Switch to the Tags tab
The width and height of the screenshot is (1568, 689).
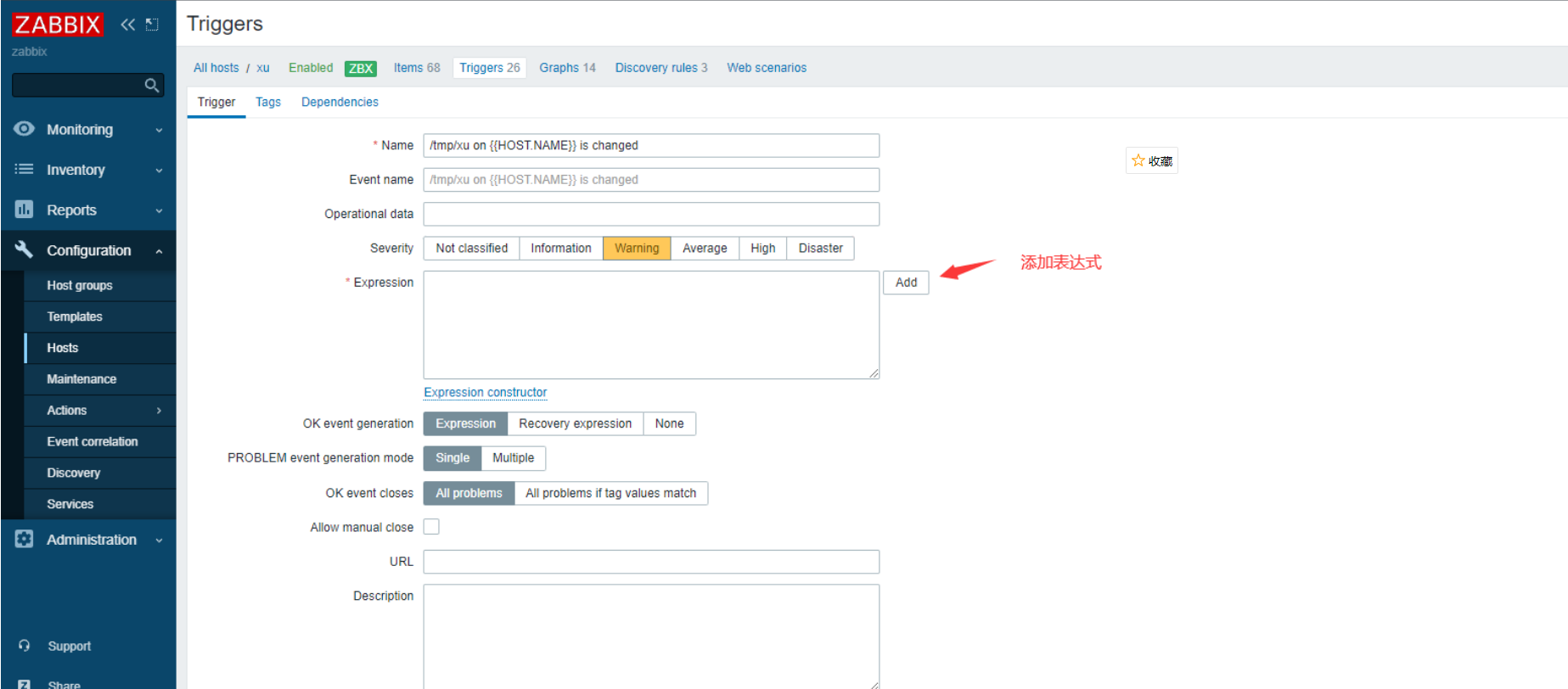[x=268, y=102]
